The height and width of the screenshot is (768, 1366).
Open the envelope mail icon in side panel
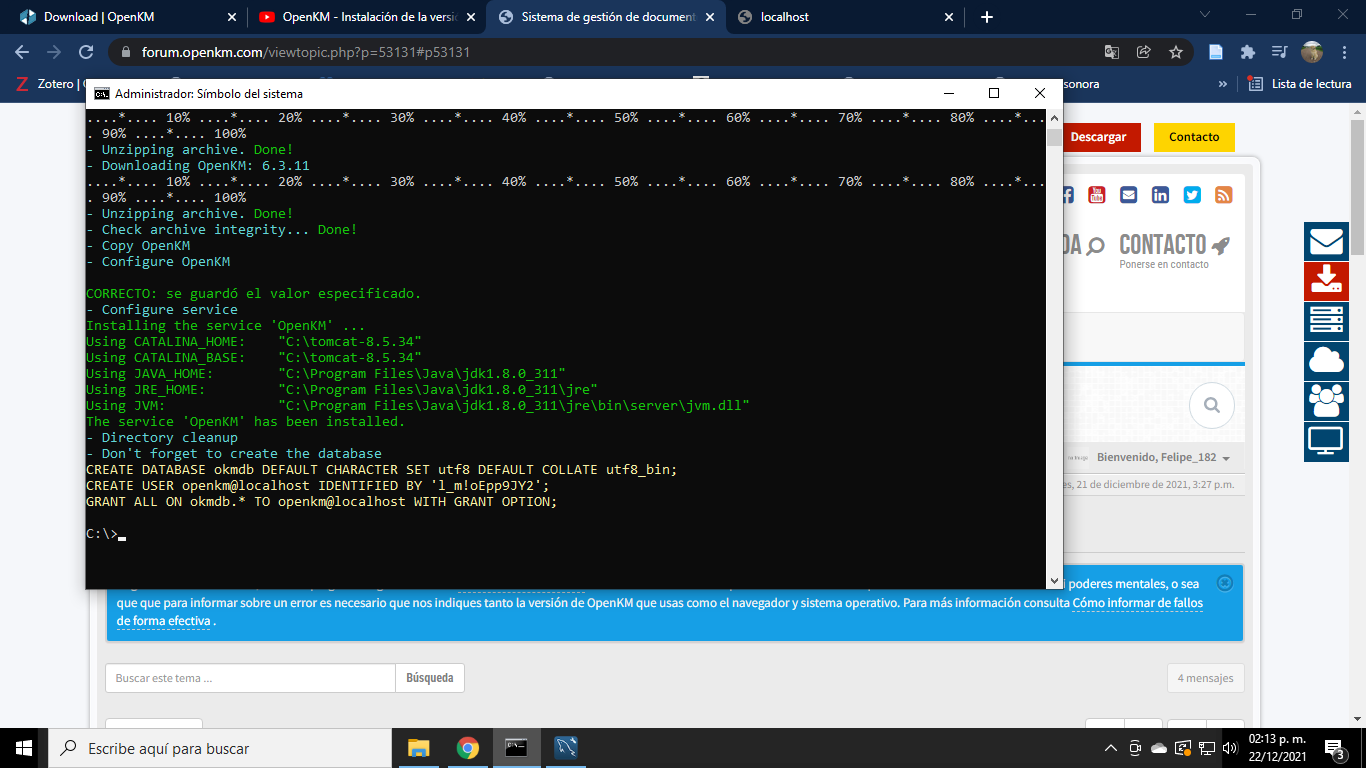pyautogui.click(x=1326, y=242)
